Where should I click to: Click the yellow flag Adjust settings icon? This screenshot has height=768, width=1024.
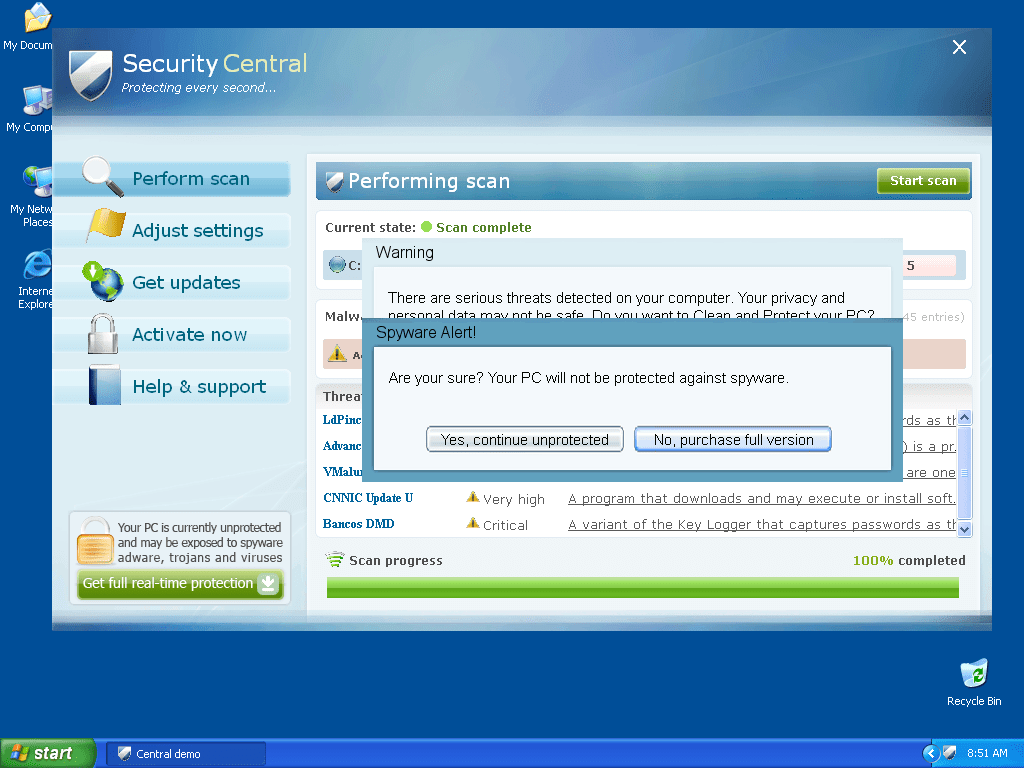coord(105,227)
